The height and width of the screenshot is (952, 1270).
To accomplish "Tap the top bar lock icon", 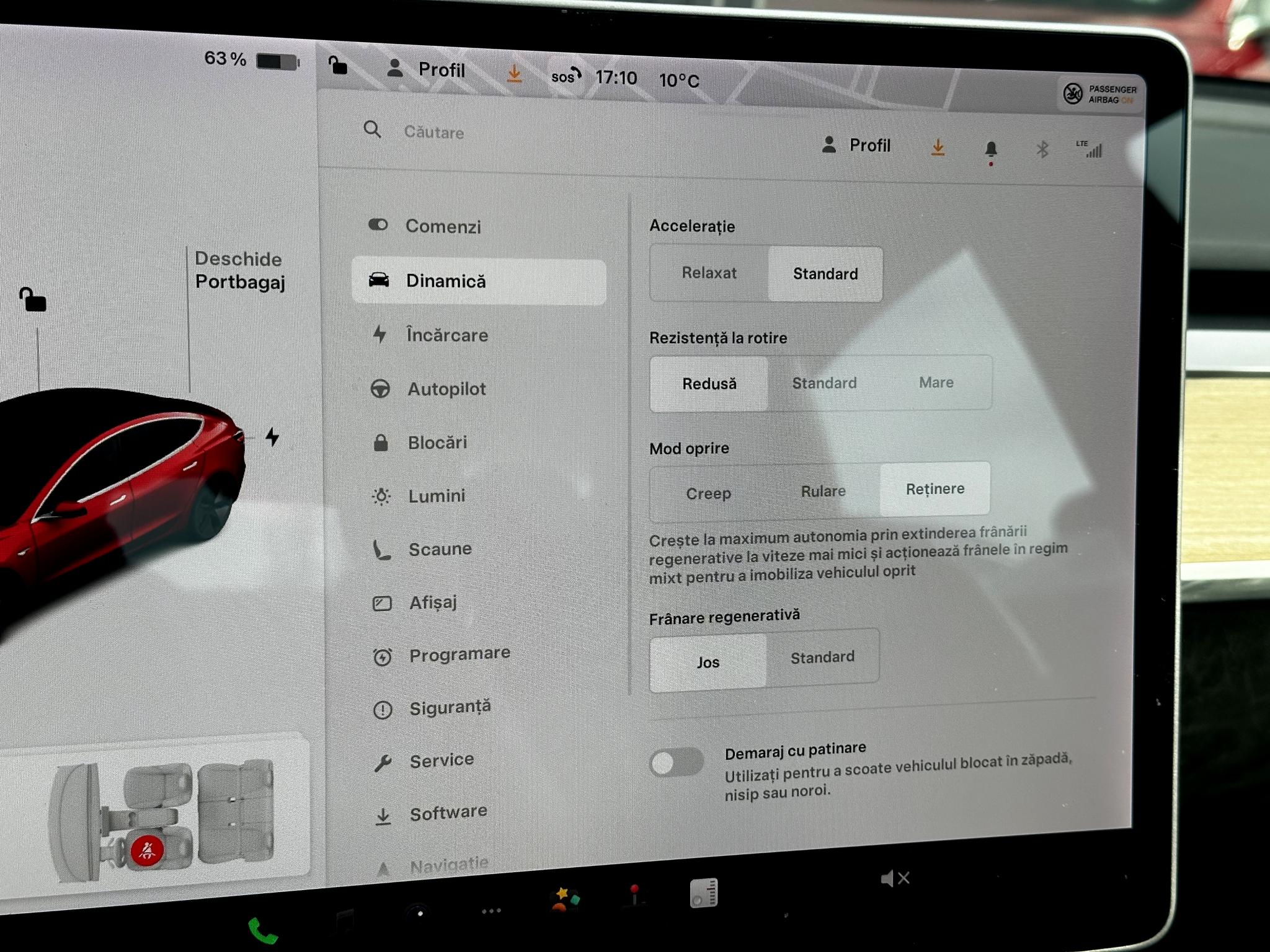I will [x=337, y=64].
